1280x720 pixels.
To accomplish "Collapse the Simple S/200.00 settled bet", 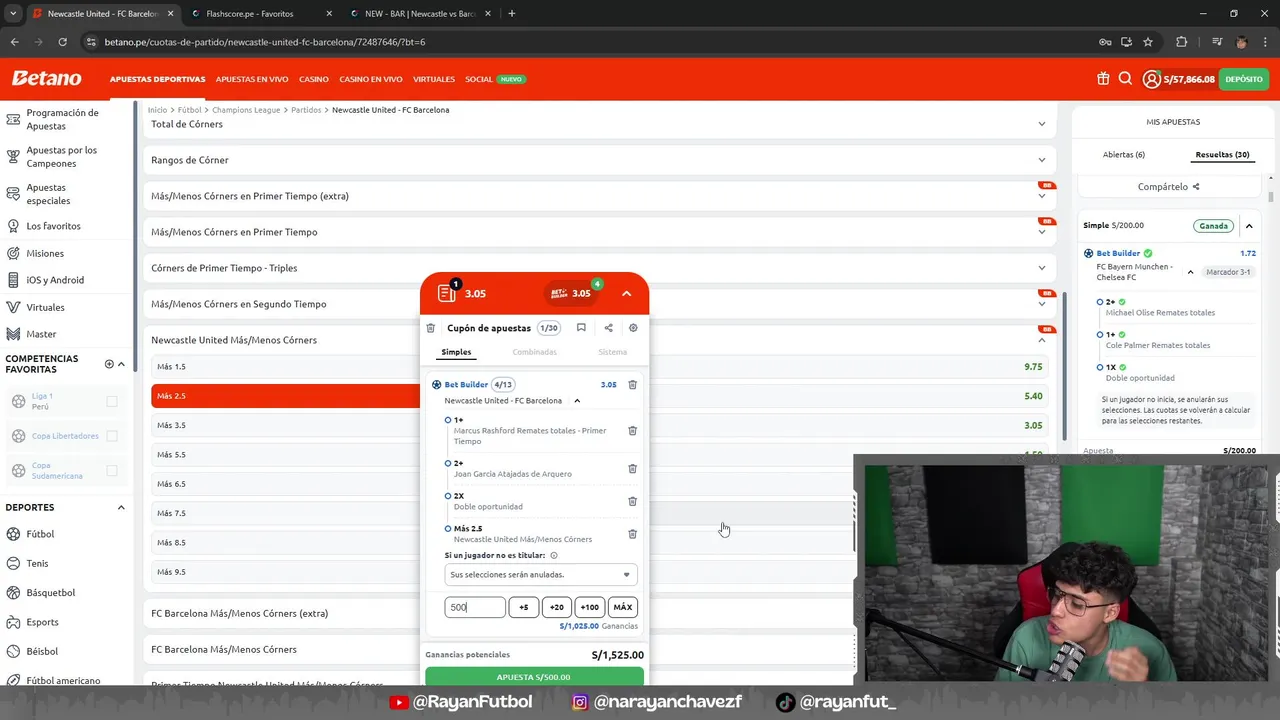I will pyautogui.click(x=1249, y=226).
